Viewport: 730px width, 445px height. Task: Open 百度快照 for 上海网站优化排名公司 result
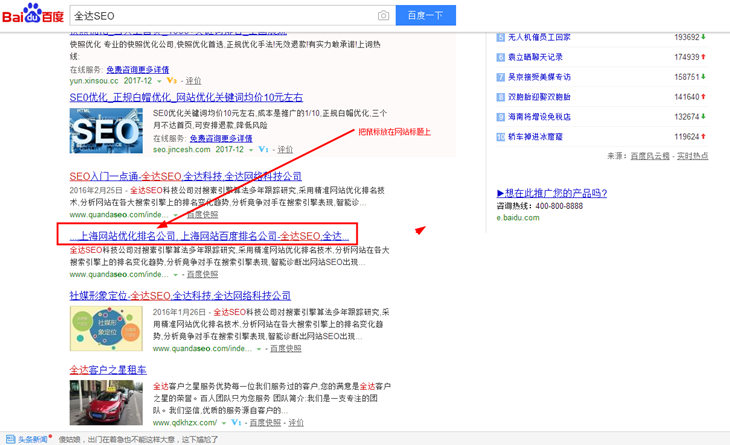point(203,274)
